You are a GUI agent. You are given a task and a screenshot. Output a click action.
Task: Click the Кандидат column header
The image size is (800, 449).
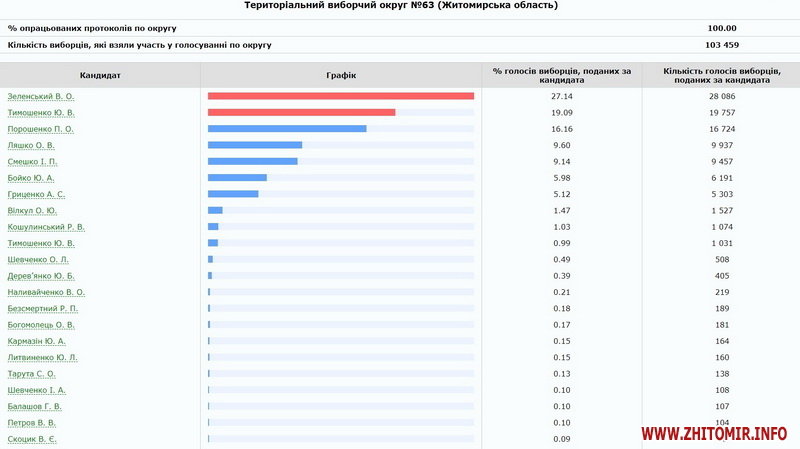100,75
